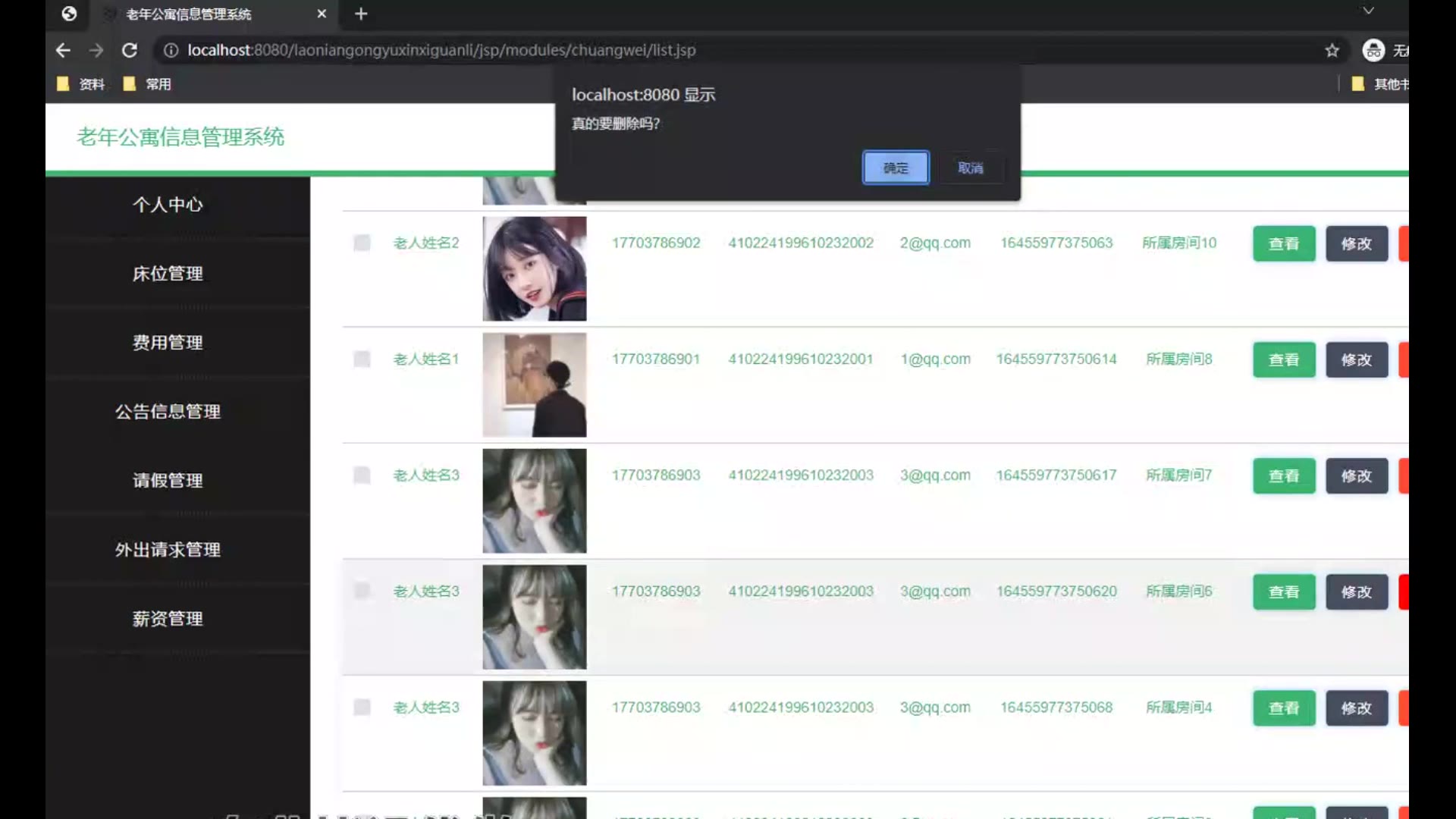Screen dimensions: 1456x819
Task: Select the value 164559773750620
Action: pos(1056,591)
